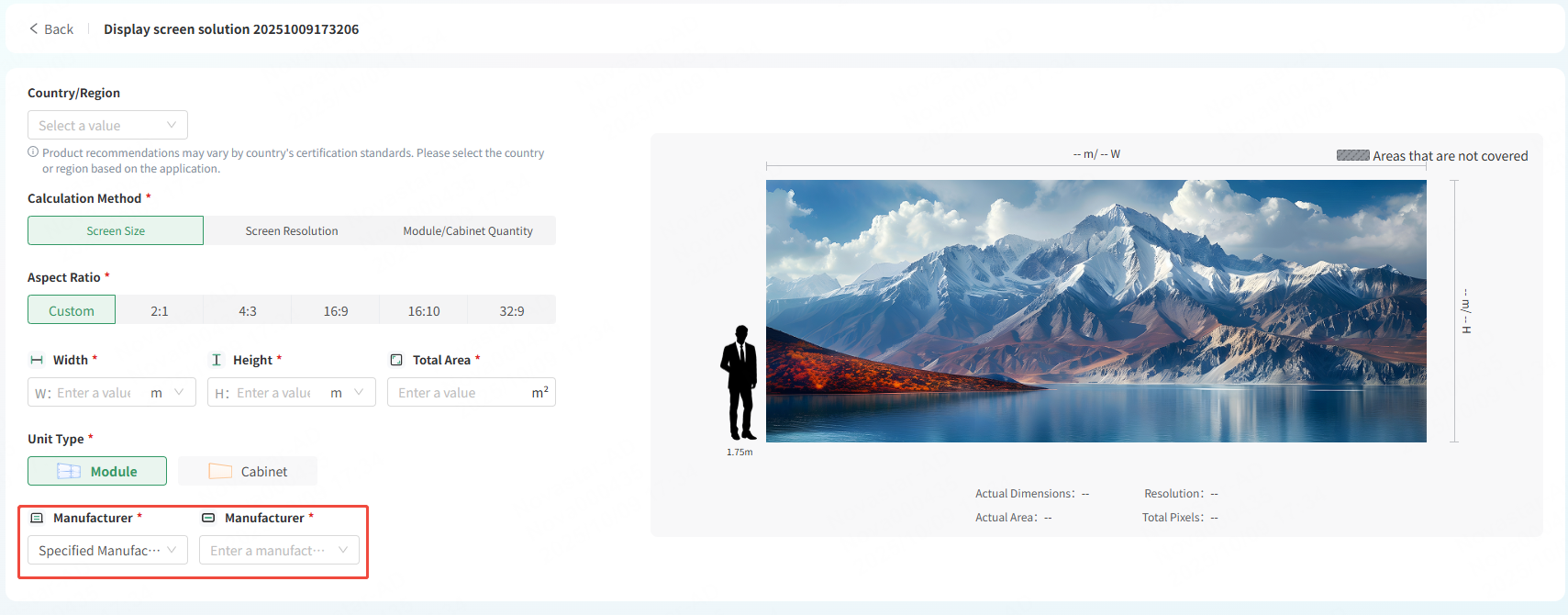Switch to Module/Cabinet Quantity tab

click(x=468, y=230)
